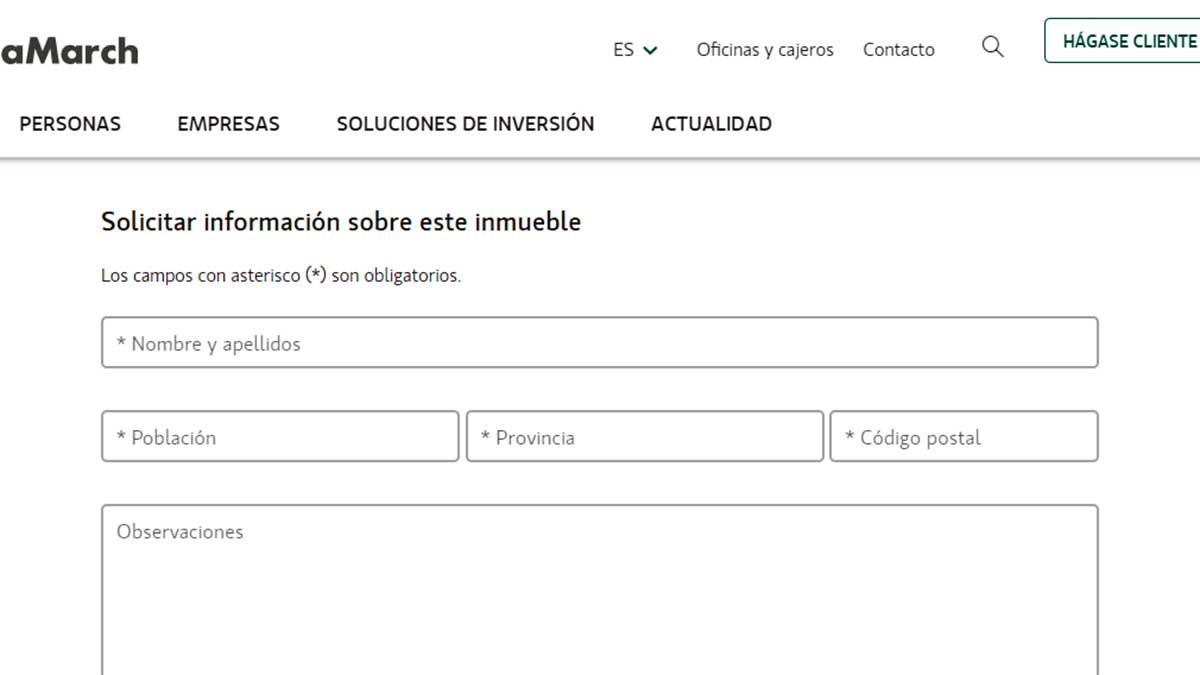Open the PERSONAS menu

(x=70, y=124)
